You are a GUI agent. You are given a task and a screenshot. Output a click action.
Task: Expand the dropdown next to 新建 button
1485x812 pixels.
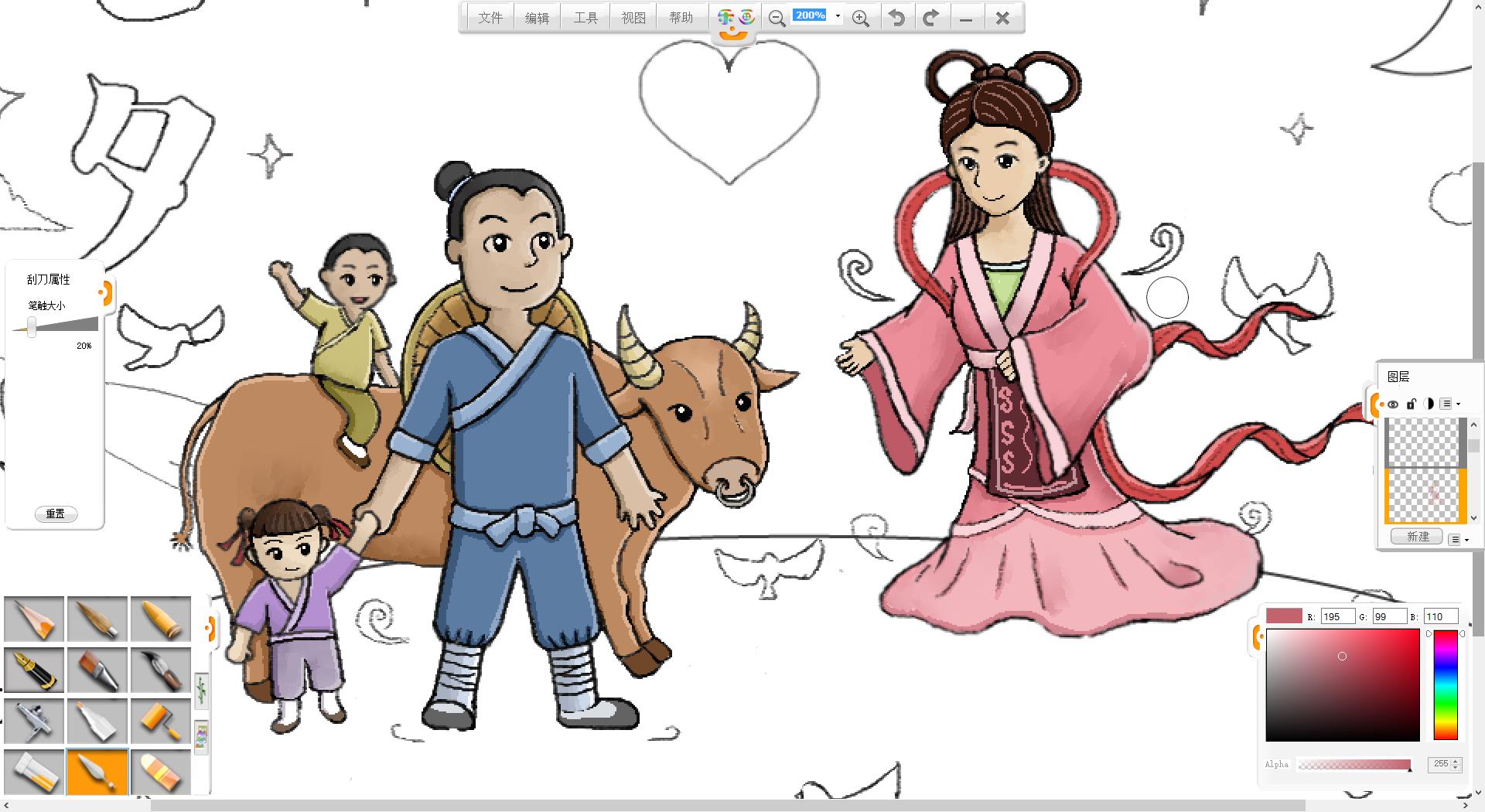1457,539
